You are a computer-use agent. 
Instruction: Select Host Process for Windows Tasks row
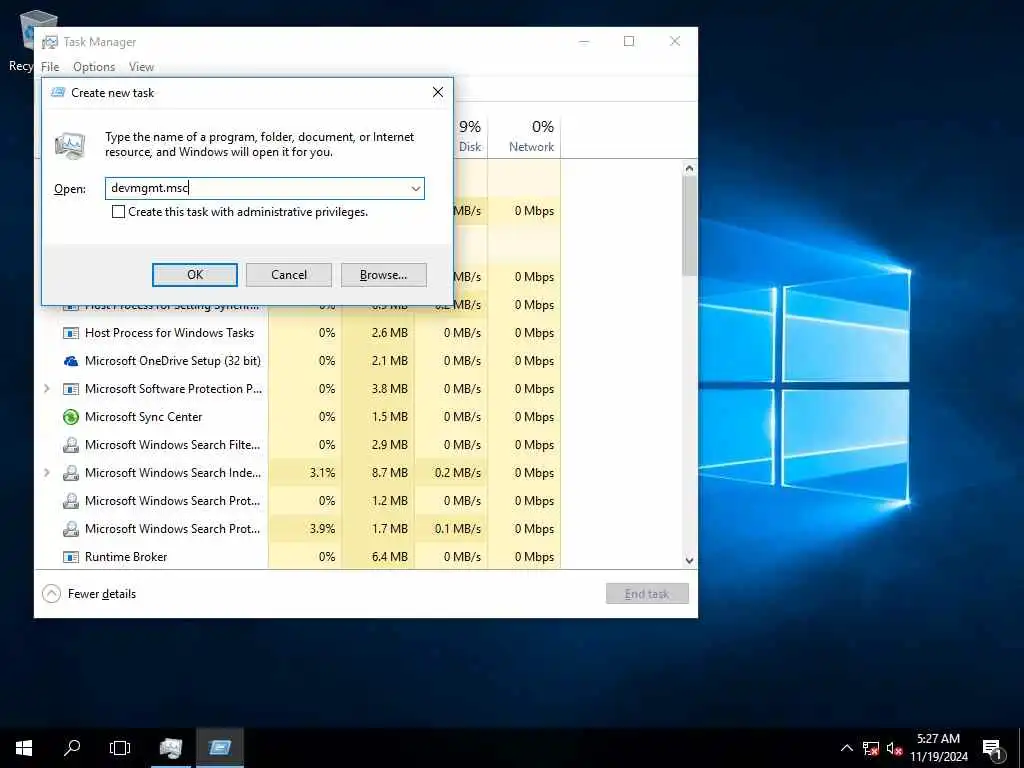click(298, 333)
